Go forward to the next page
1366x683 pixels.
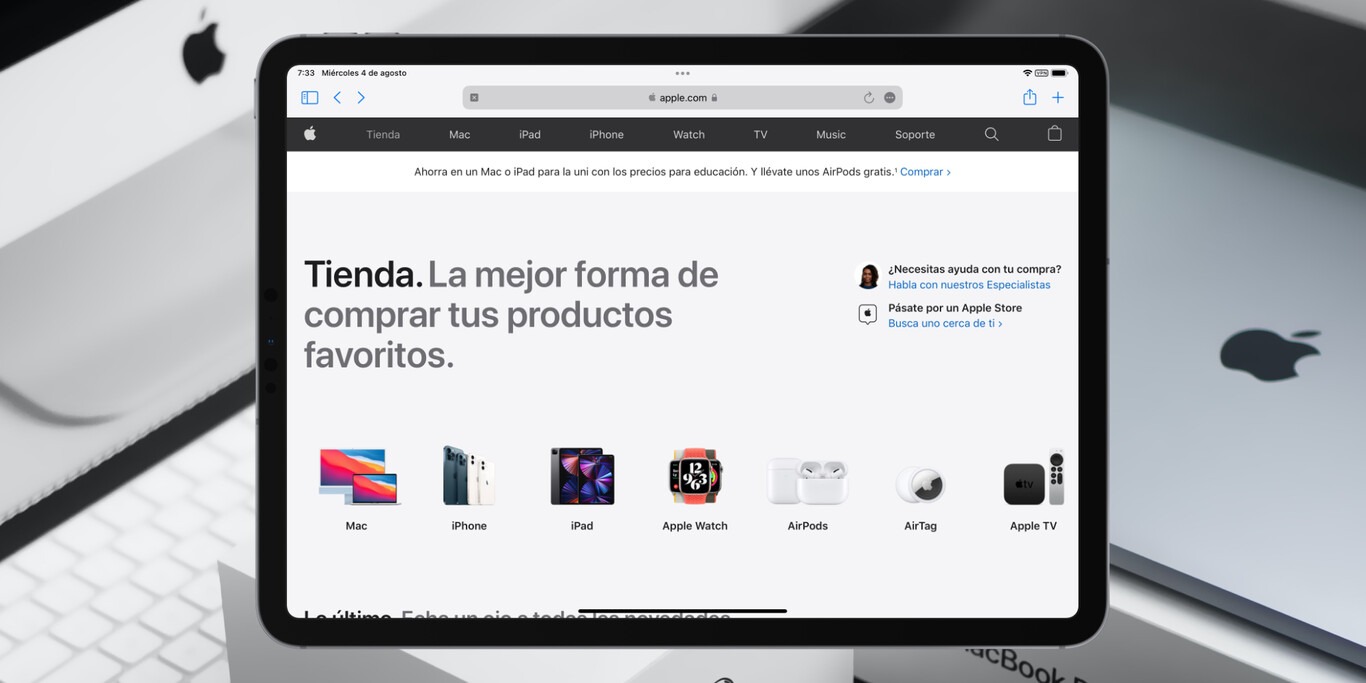pyautogui.click(x=361, y=98)
